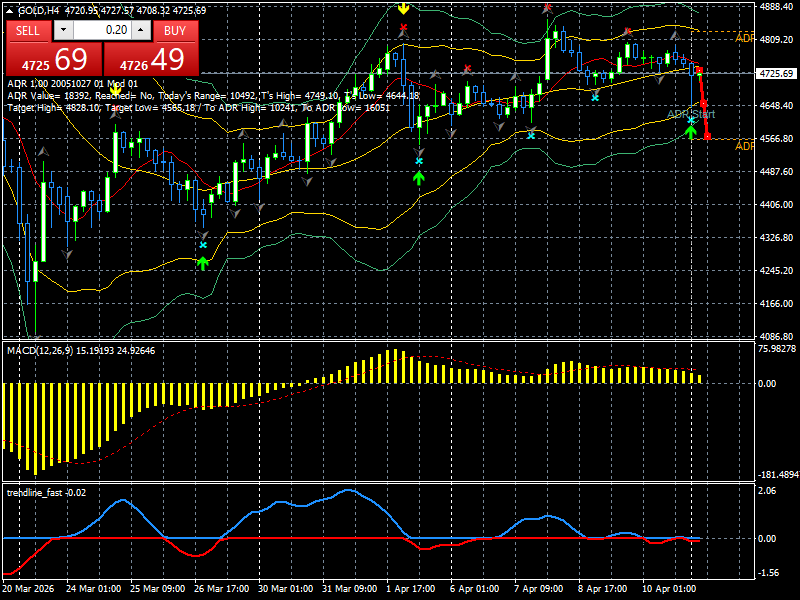Click the ADR Start label
Image resolution: width=800 pixels, height=600 pixels.
(x=691, y=114)
